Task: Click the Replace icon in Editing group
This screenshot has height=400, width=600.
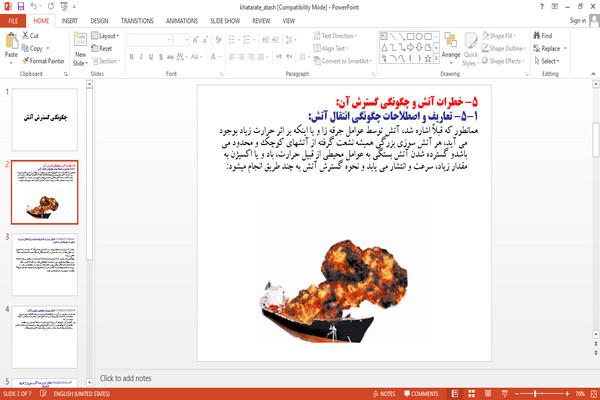Action: [537, 48]
